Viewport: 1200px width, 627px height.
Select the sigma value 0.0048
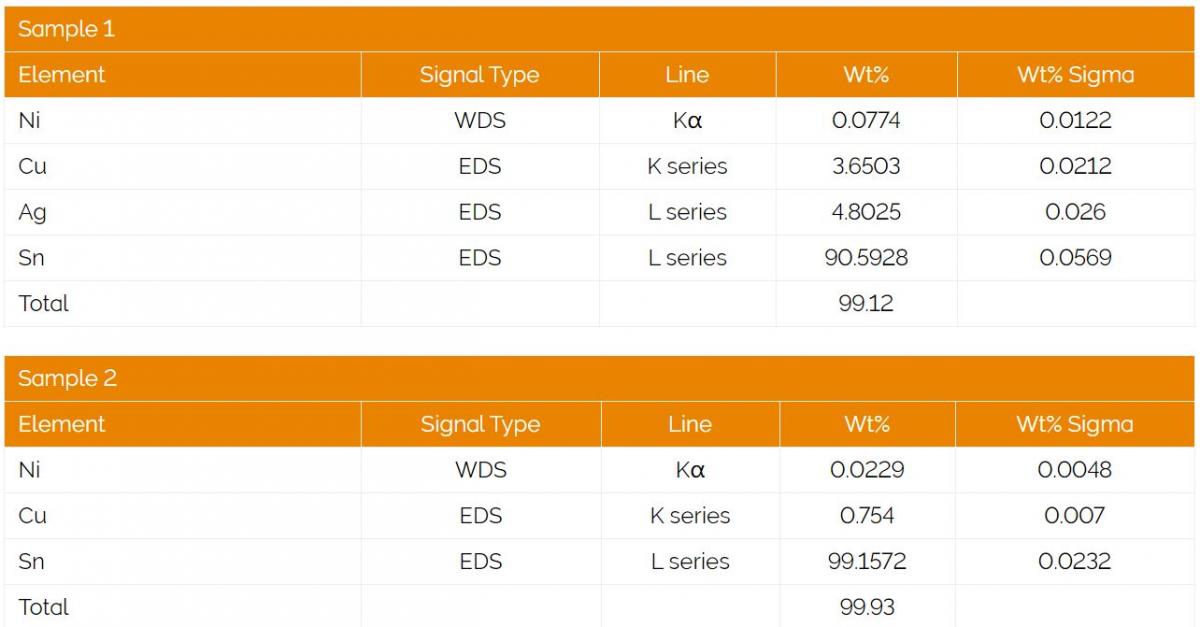[1075, 470]
